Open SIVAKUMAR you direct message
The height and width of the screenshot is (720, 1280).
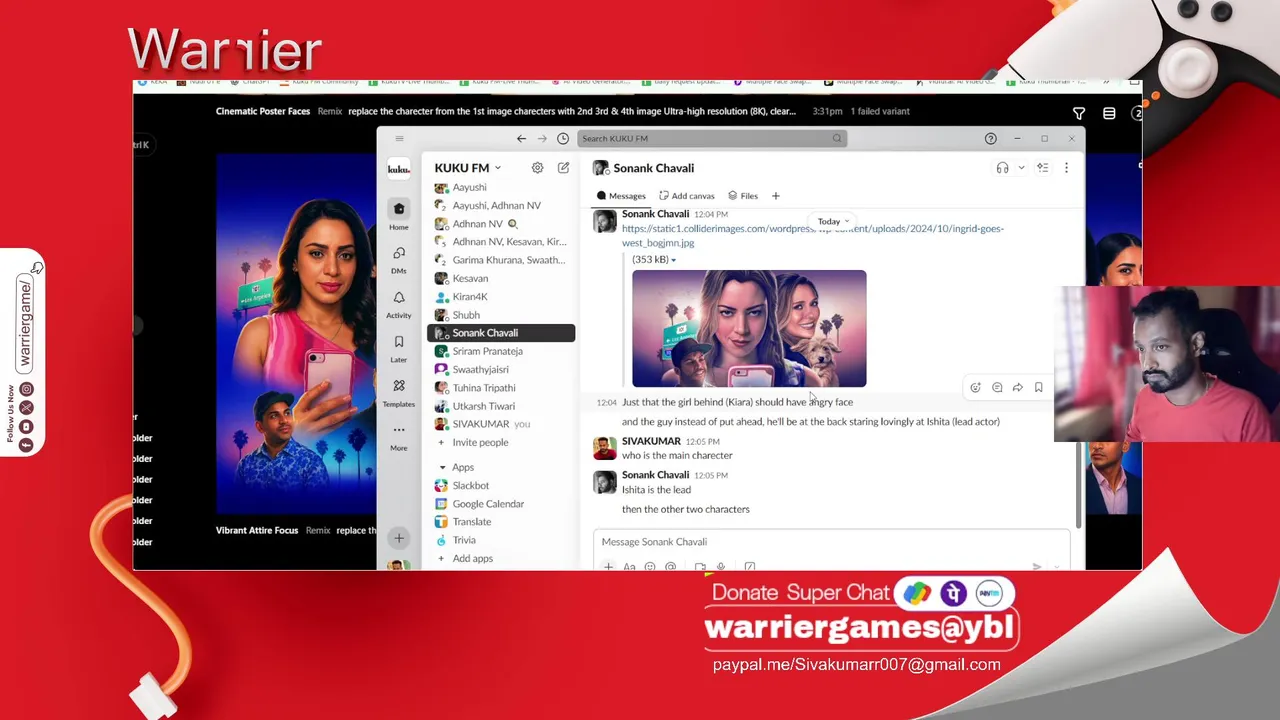[x=500, y=424]
